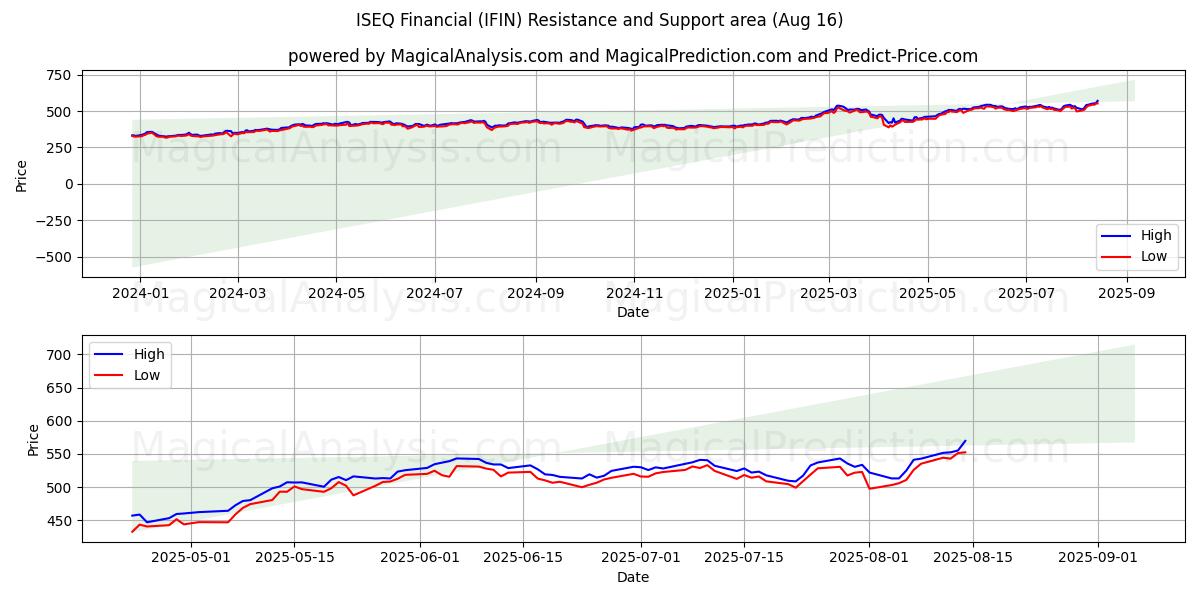The width and height of the screenshot is (1200, 600).
Task: Click the bottom chart x-axis label "2025-06-01"
Action: click(x=420, y=559)
